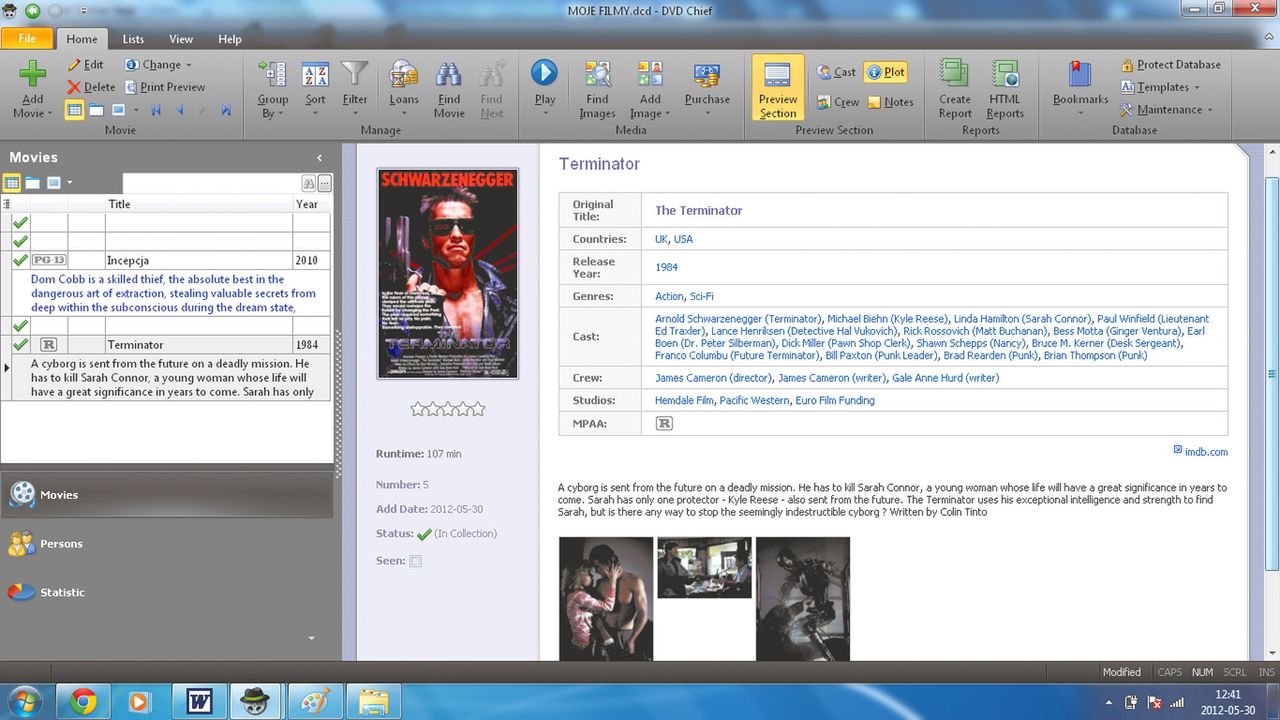Open the File menu
Viewport: 1280px width, 720px height.
[x=27, y=38]
